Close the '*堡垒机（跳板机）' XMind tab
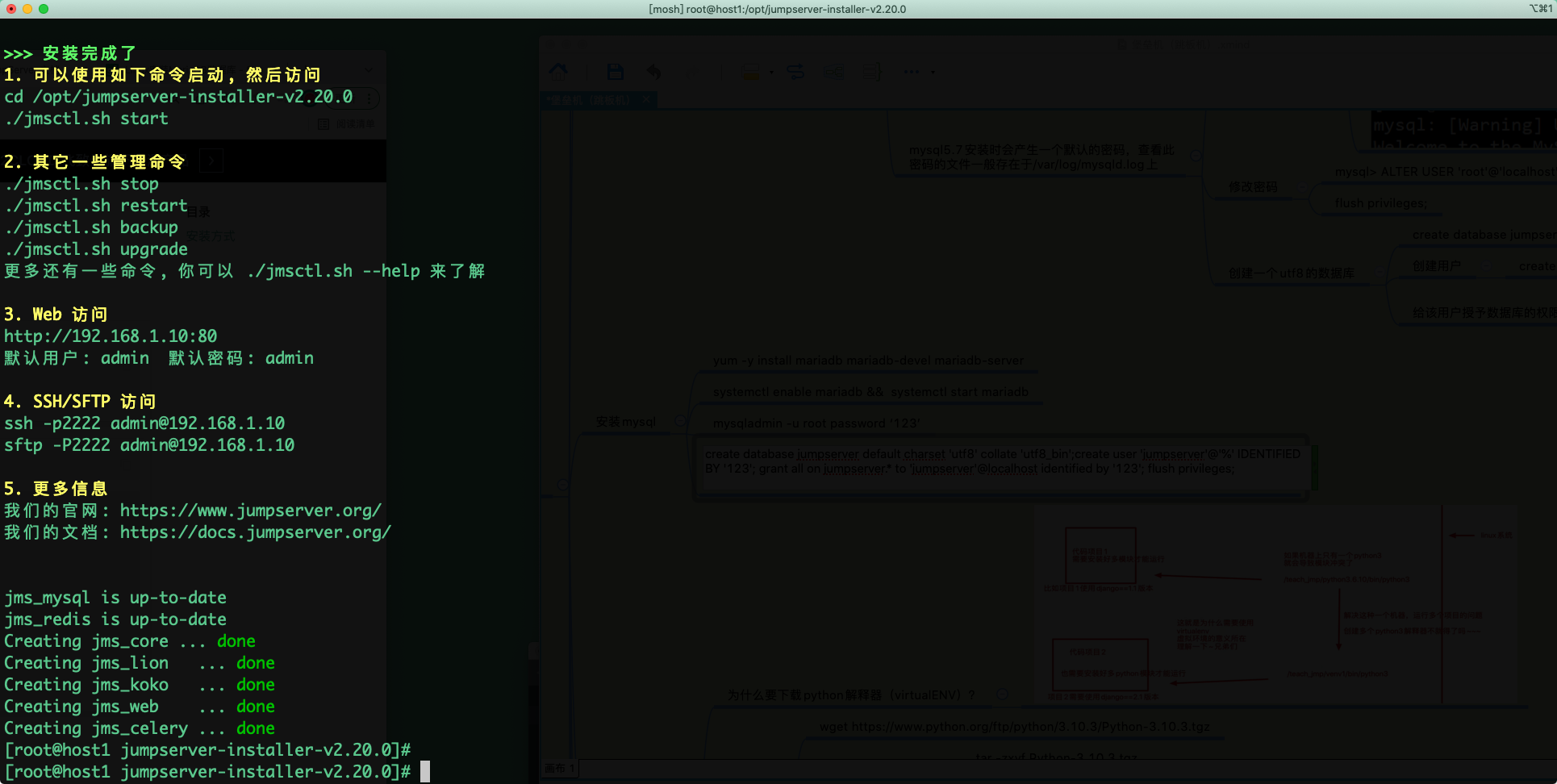 646,100
